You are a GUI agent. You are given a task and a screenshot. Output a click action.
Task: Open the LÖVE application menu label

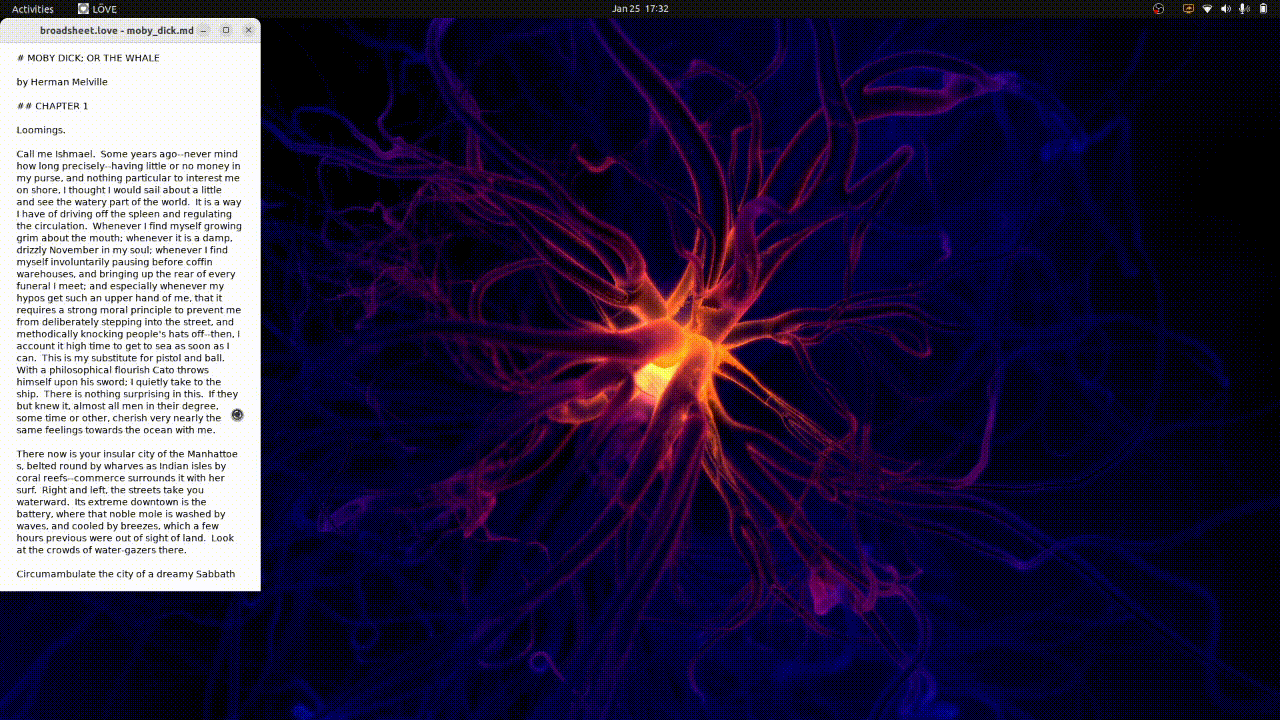[x=104, y=9]
